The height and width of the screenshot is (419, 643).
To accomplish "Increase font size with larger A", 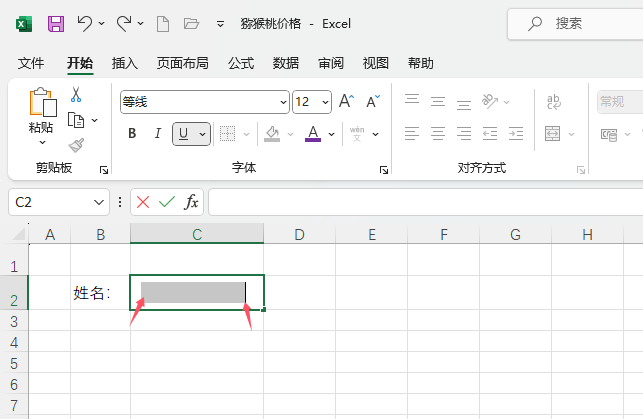I will tap(347, 101).
